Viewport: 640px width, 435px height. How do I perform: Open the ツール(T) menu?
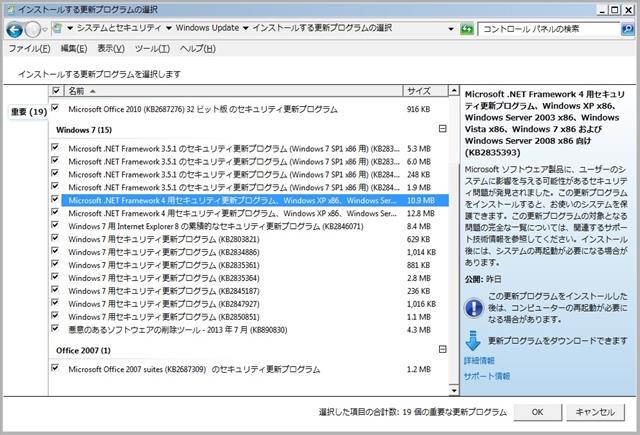click(152, 49)
